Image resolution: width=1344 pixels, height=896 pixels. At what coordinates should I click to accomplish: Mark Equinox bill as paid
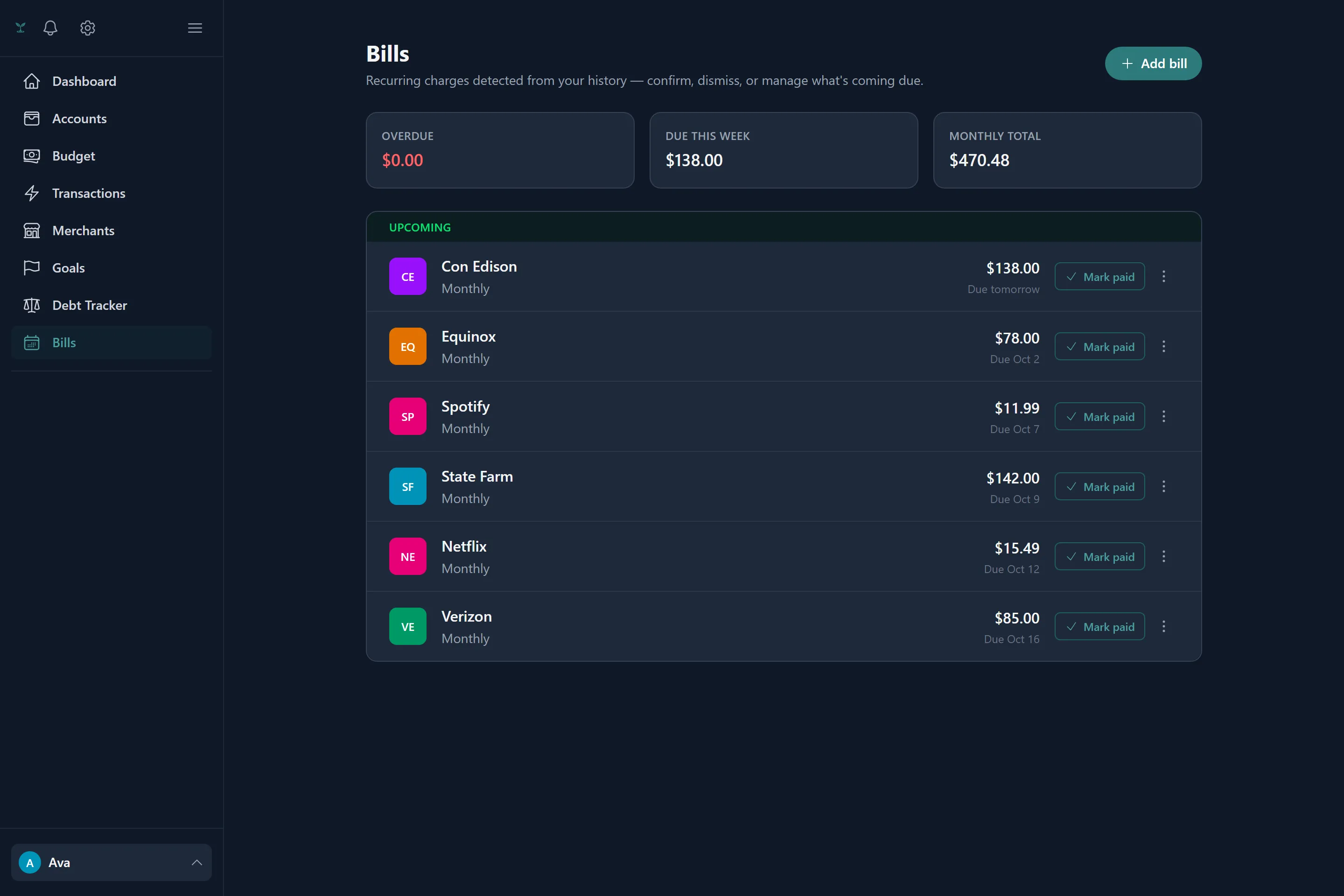click(x=1099, y=347)
